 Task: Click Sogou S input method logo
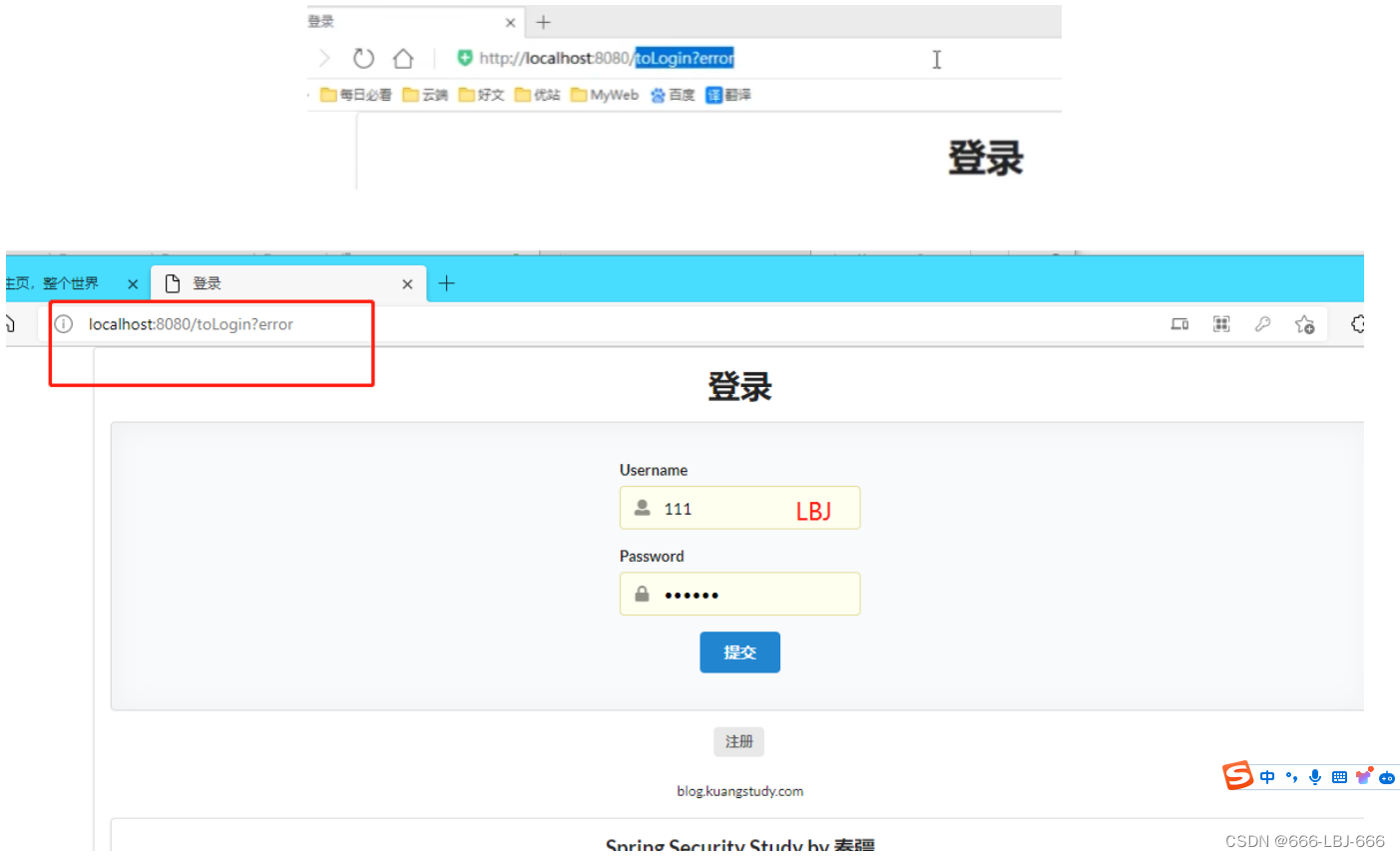tap(1238, 775)
